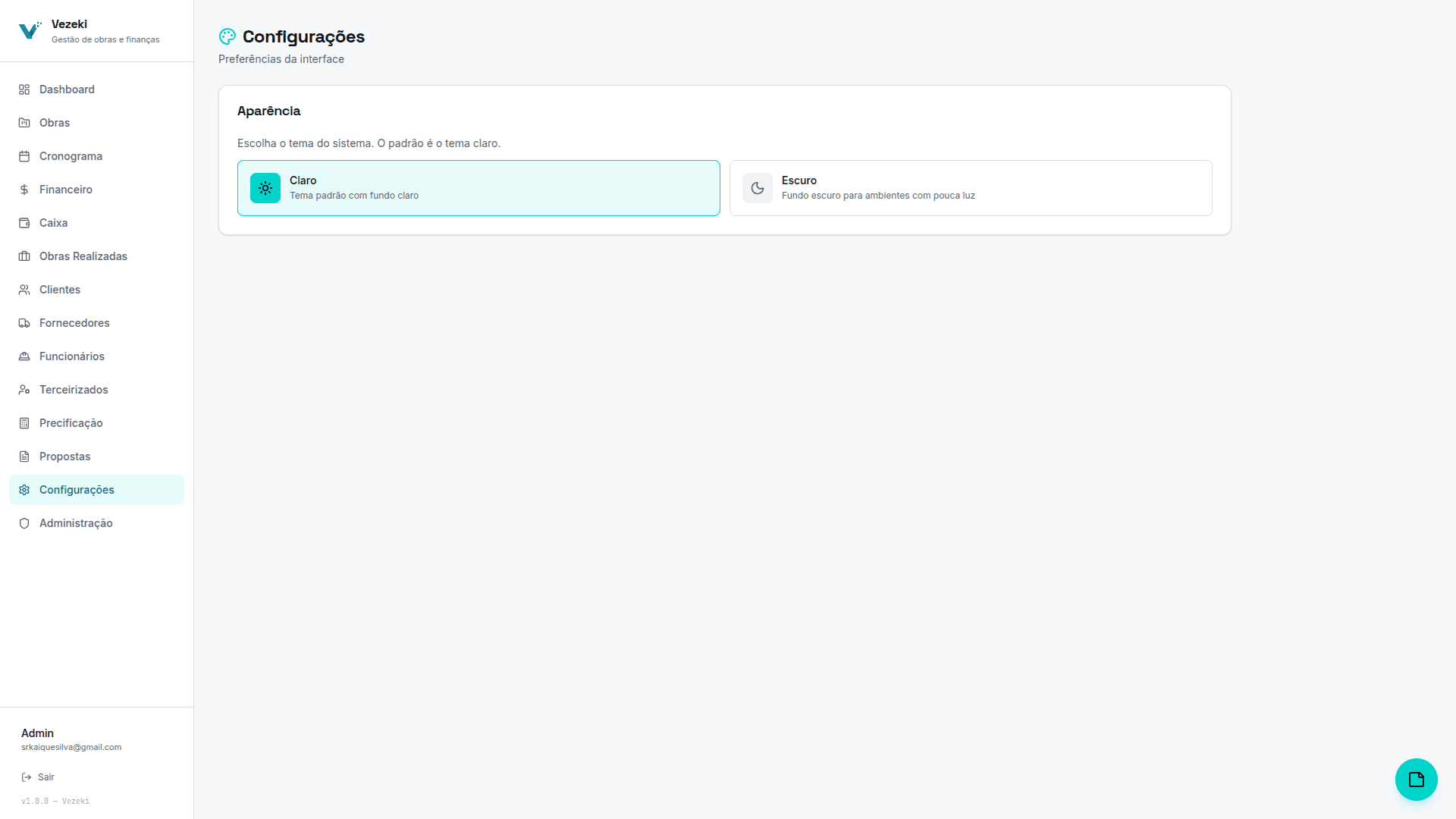The image size is (1456, 819).
Task: Click the Fornecedores truck icon
Action: click(x=24, y=323)
